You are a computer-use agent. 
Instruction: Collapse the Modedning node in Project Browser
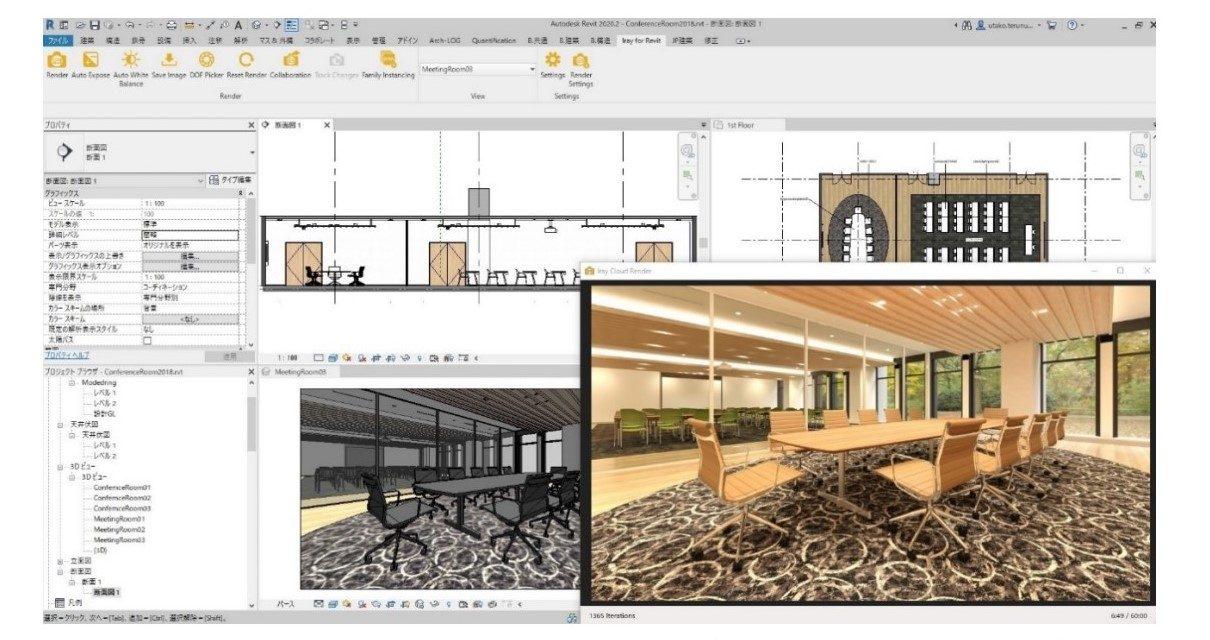pyautogui.click(x=71, y=383)
